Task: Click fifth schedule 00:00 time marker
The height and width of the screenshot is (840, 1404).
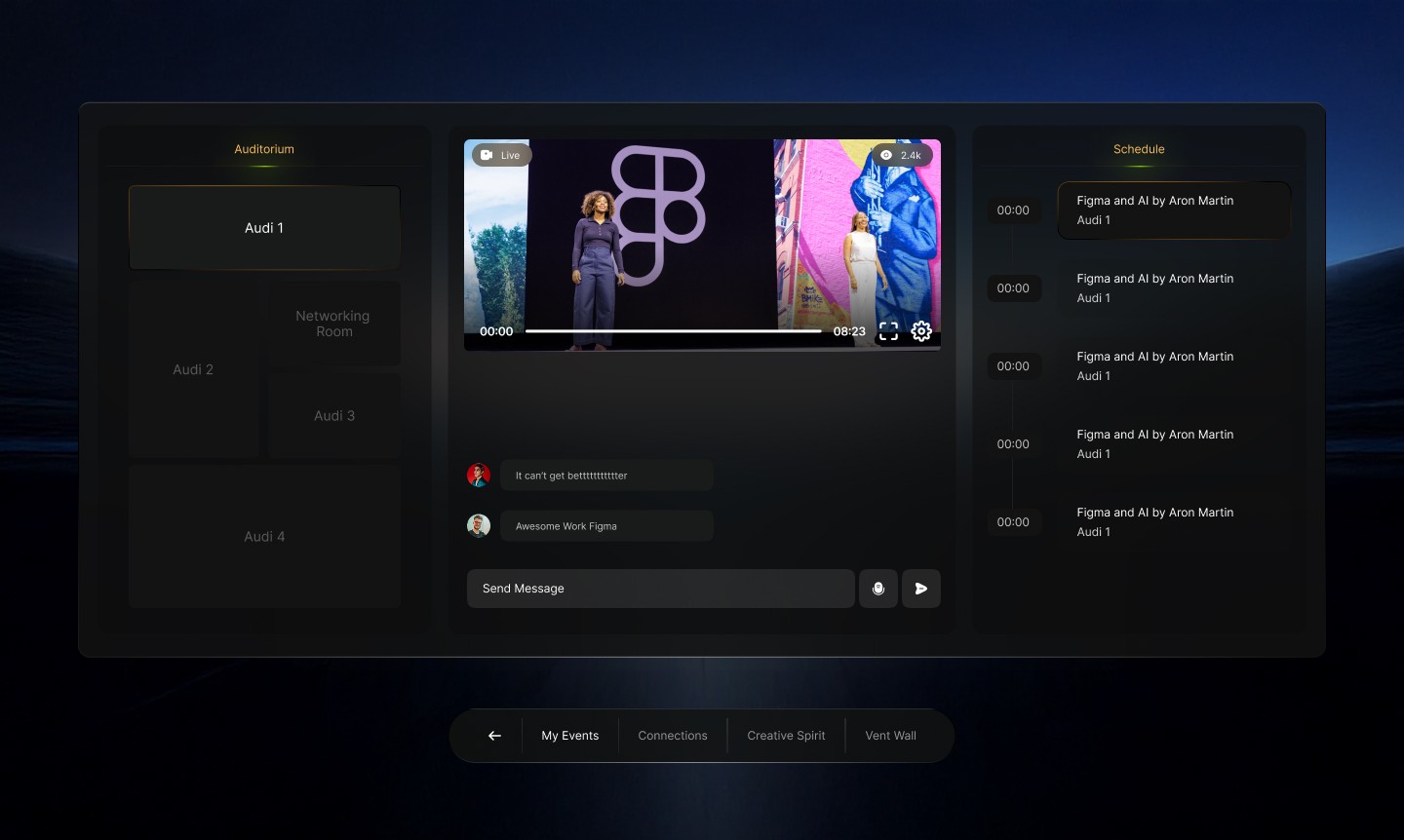Action: click(x=1013, y=522)
